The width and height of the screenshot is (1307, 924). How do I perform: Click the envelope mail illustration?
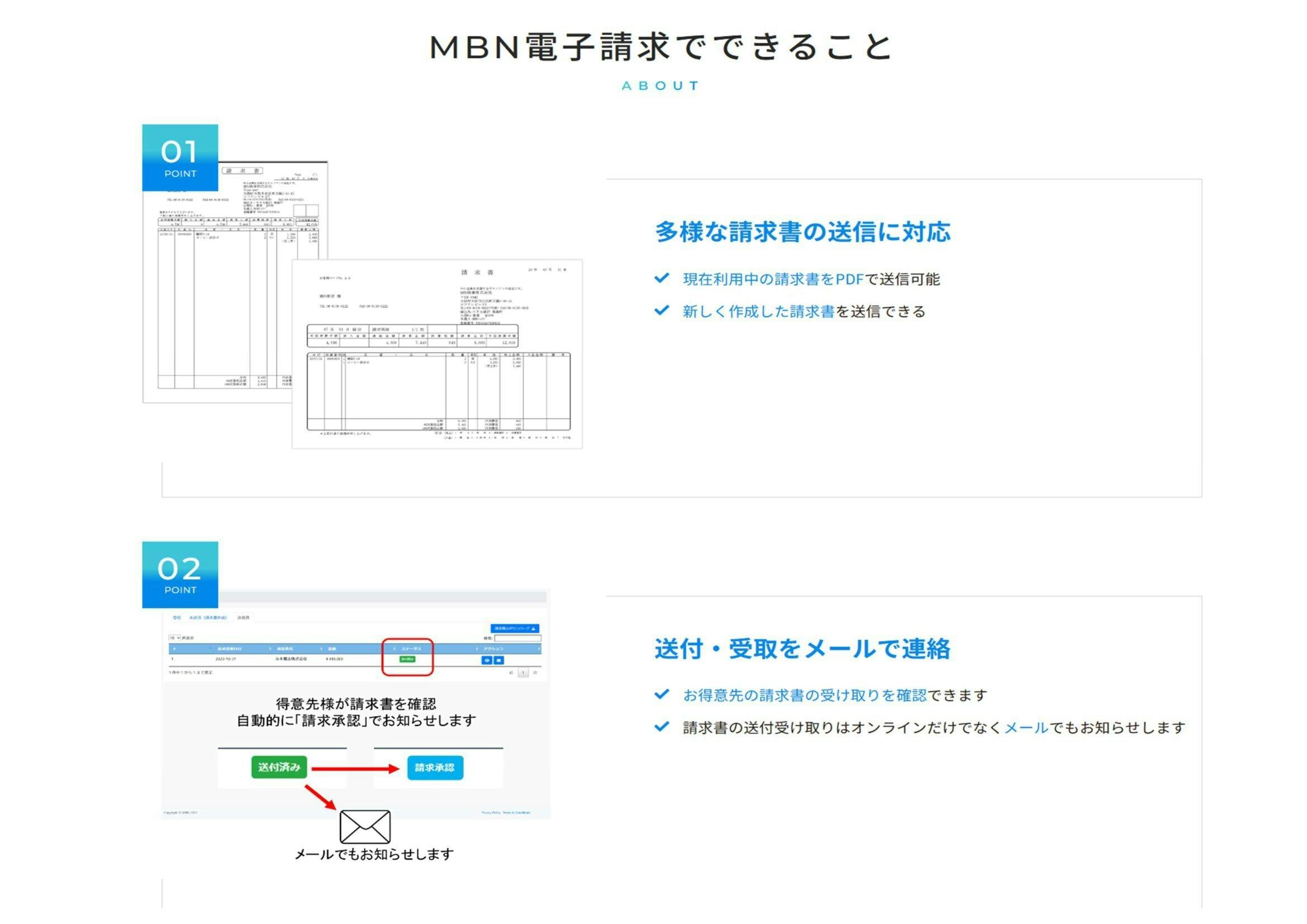365,827
